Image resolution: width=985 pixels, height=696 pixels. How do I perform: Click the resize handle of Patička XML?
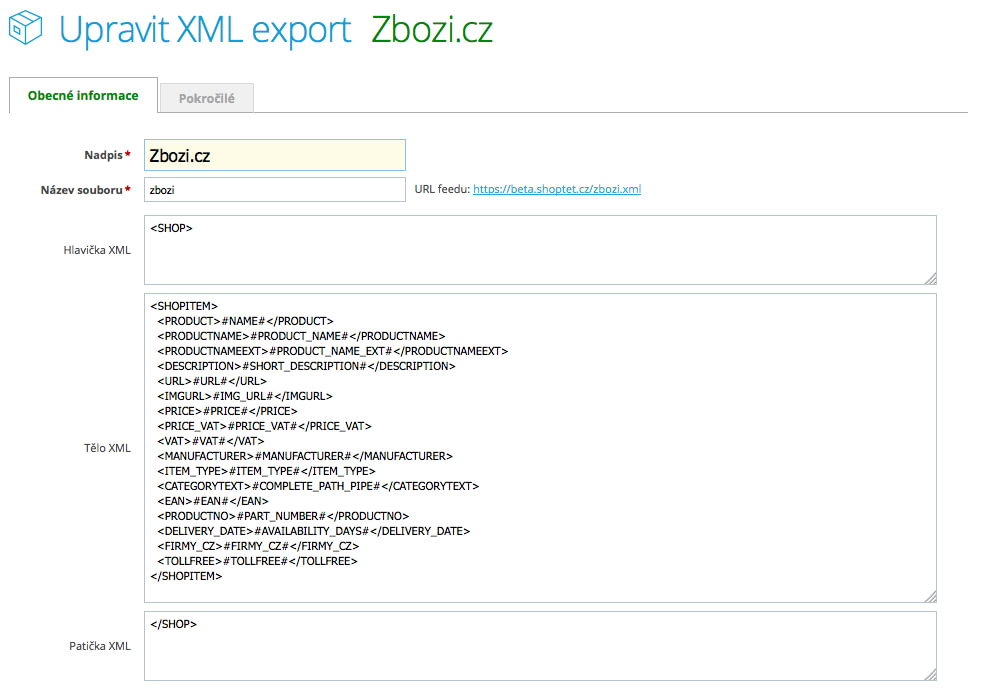click(930, 675)
